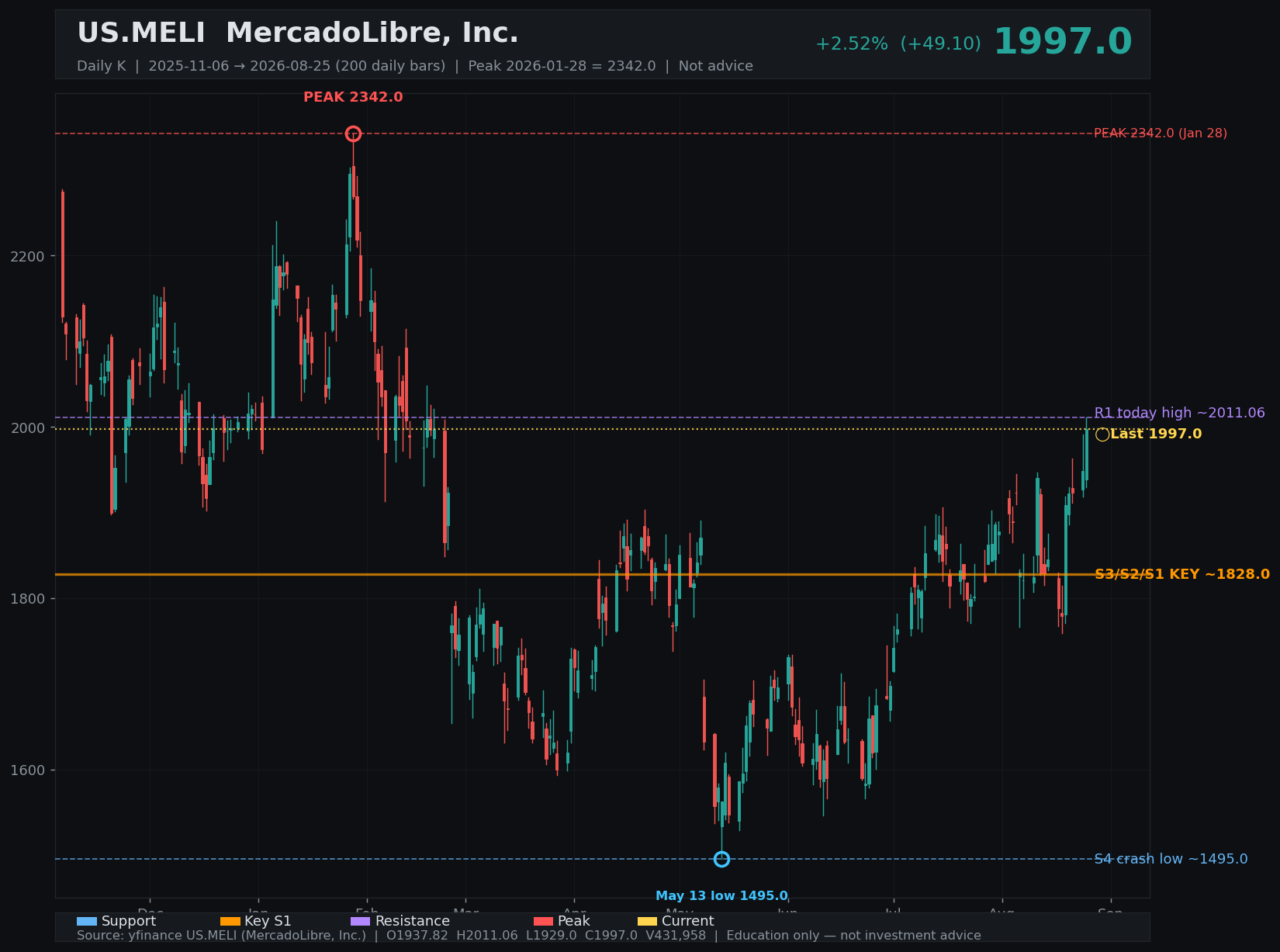Viewport: 1280px width, 952px height.
Task: Click the '+2.52% (+49.10)' change text
Action: pyautogui.click(x=898, y=44)
